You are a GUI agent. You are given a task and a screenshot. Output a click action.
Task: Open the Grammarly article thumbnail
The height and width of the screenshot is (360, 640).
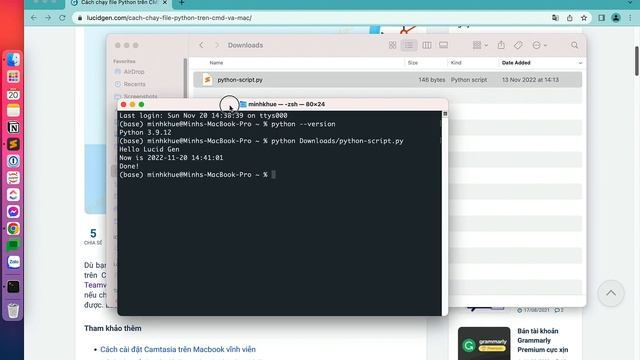[x=484, y=343]
